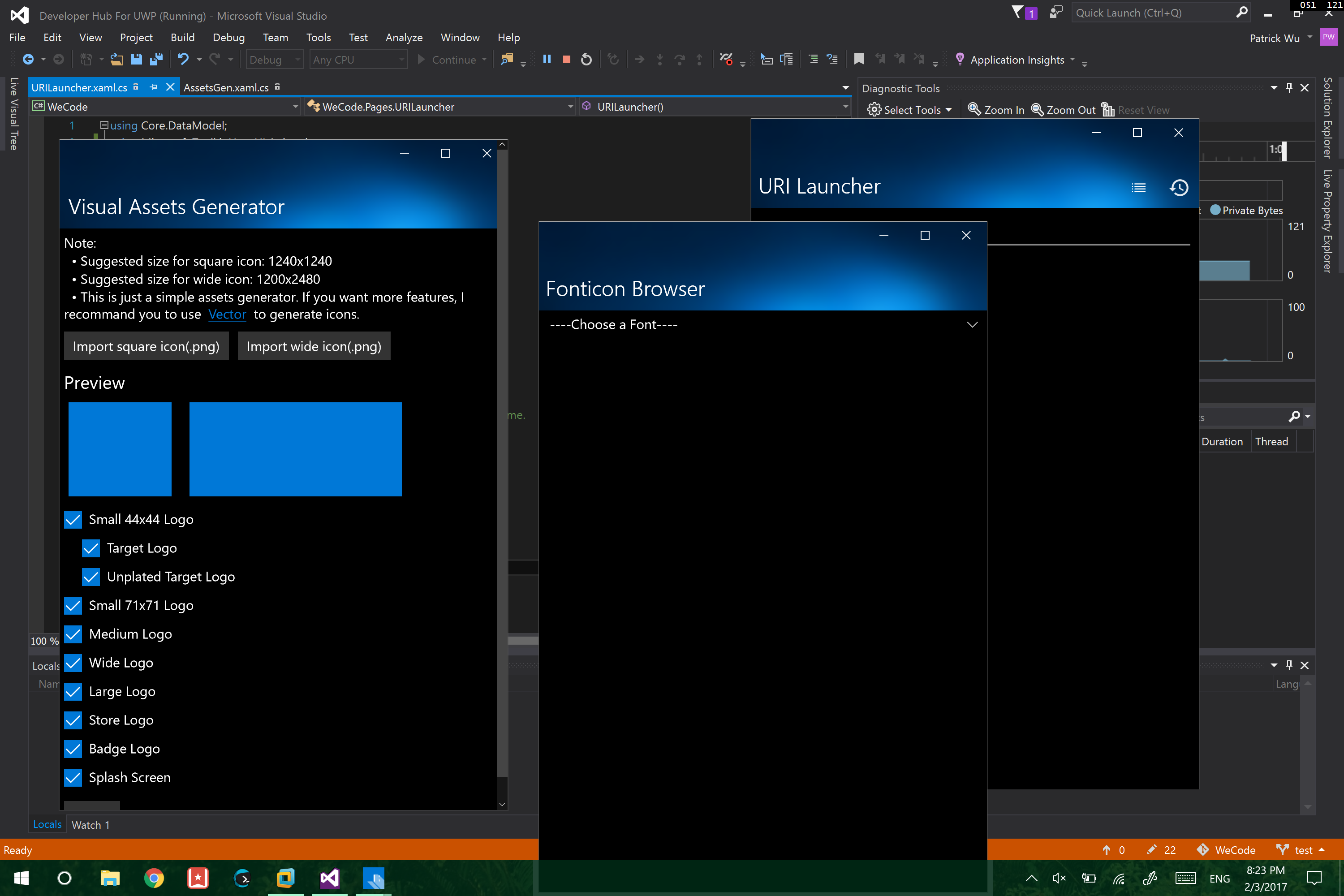Viewport: 1344px width, 896px height.
Task: Open the Any CPU platform dropdown
Action: click(358, 60)
